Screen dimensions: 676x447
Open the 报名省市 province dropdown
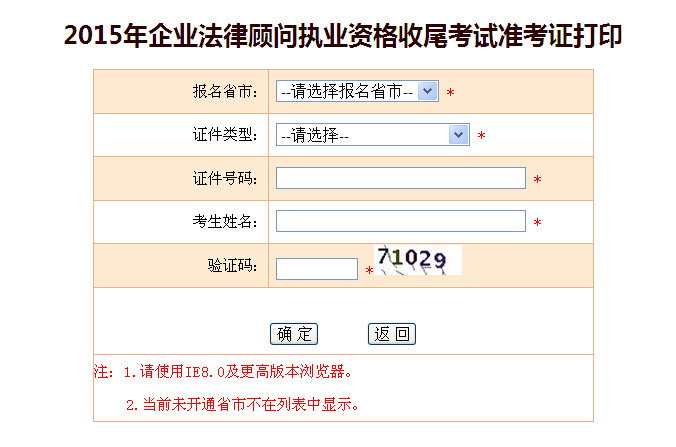tap(357, 91)
